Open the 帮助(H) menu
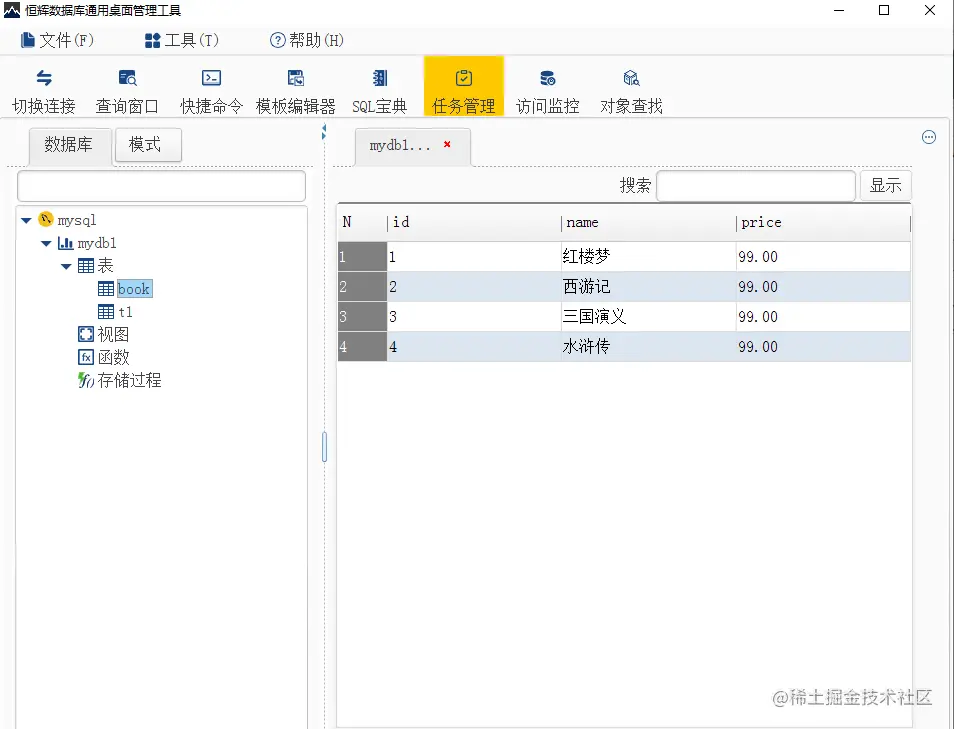Image resolution: width=954 pixels, height=729 pixels. point(307,41)
